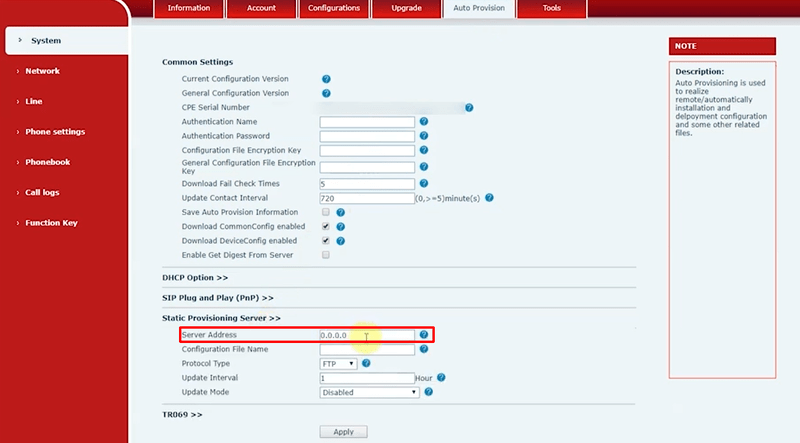Open the Update Mode dropdown

[x=368, y=393]
